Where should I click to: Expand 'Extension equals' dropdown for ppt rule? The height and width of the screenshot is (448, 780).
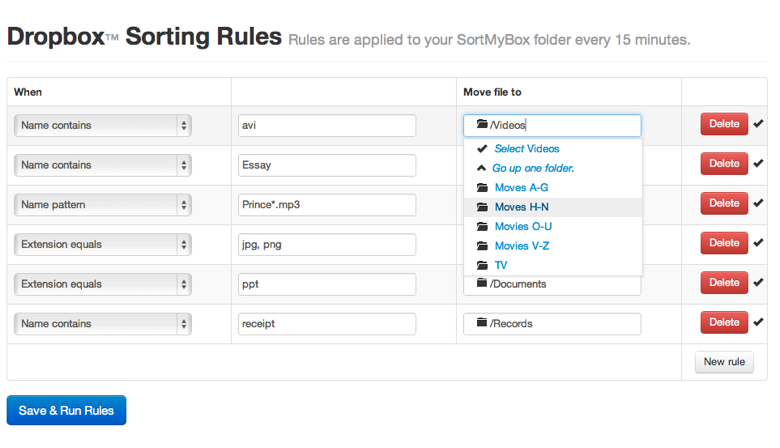[x=102, y=284]
